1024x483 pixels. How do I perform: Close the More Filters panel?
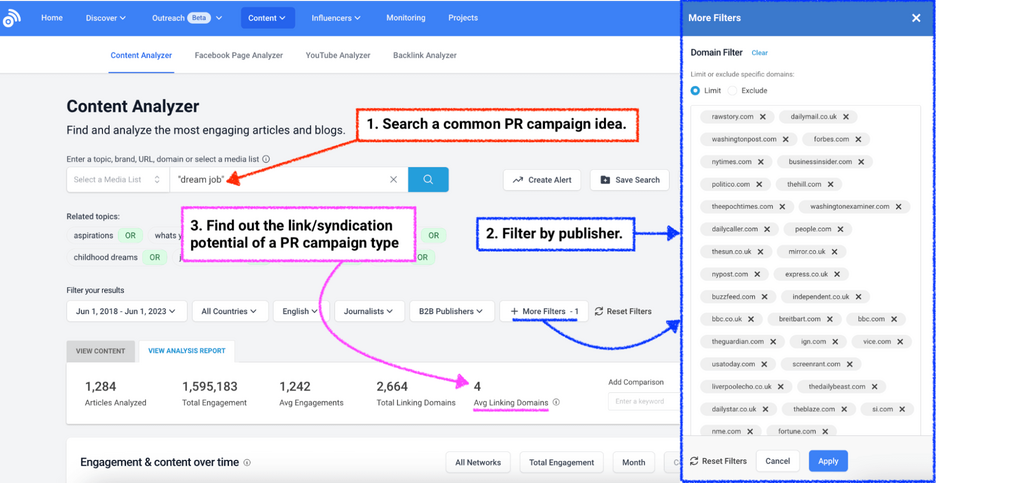(x=916, y=18)
